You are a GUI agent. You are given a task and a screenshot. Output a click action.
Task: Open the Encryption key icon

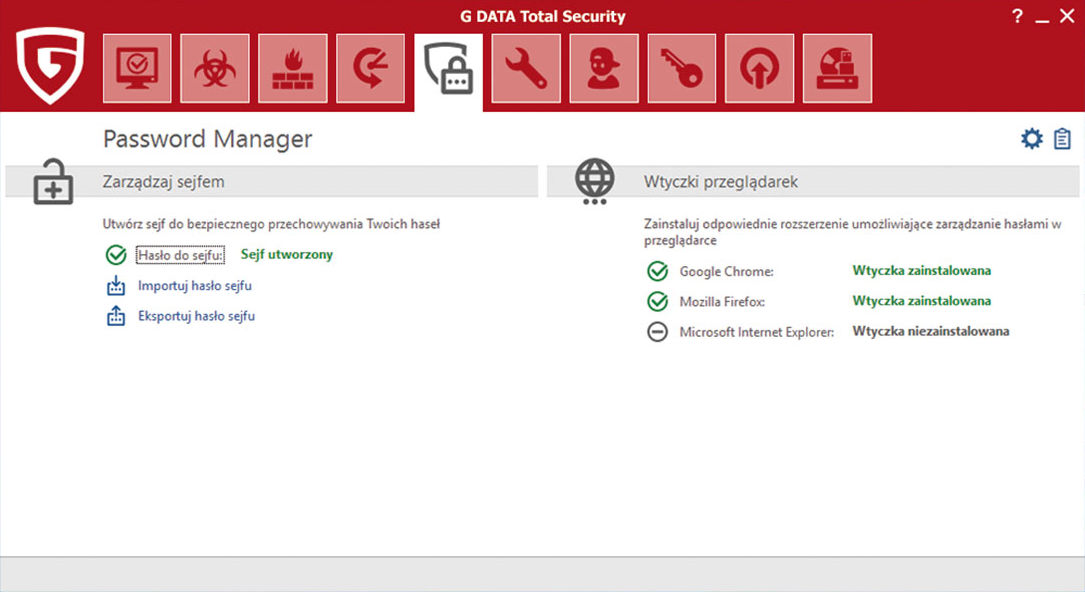(x=682, y=68)
